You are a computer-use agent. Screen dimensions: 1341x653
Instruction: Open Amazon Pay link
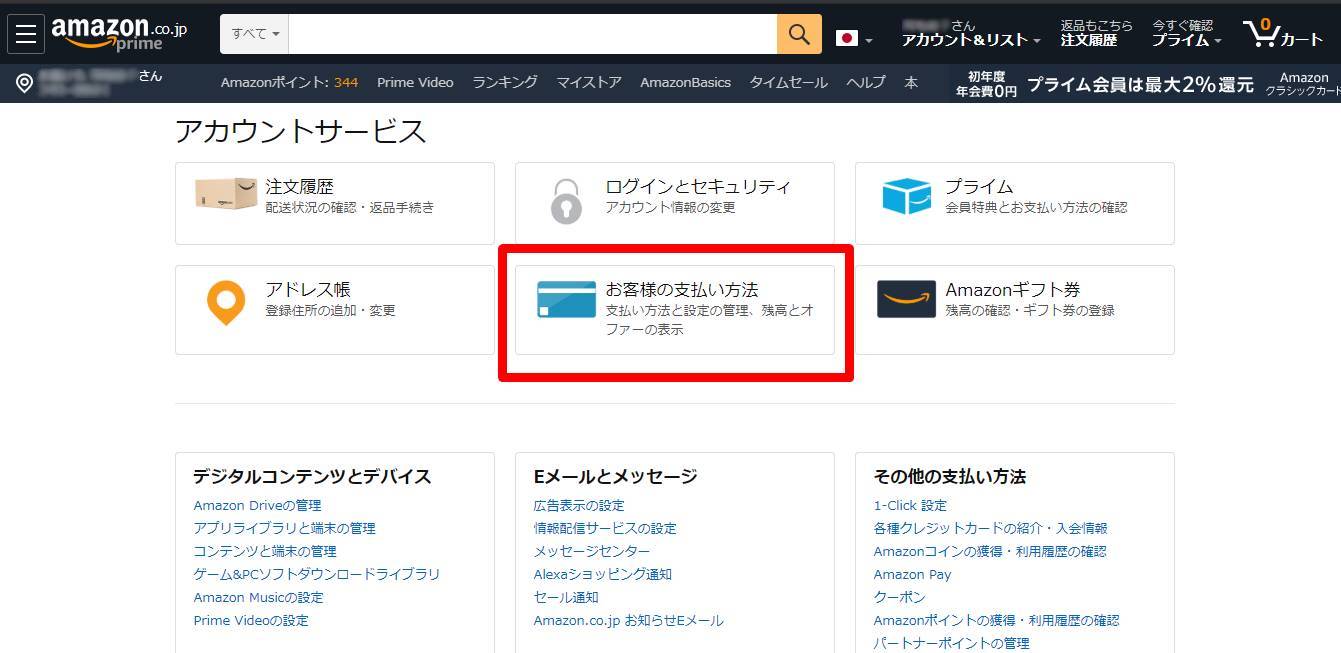click(912, 575)
